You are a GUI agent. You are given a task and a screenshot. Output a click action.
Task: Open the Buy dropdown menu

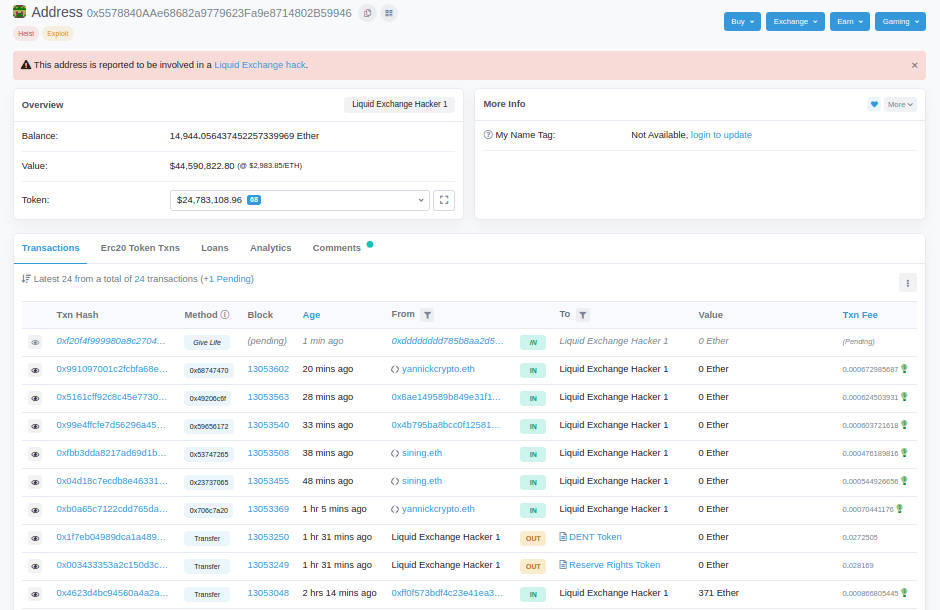click(742, 21)
